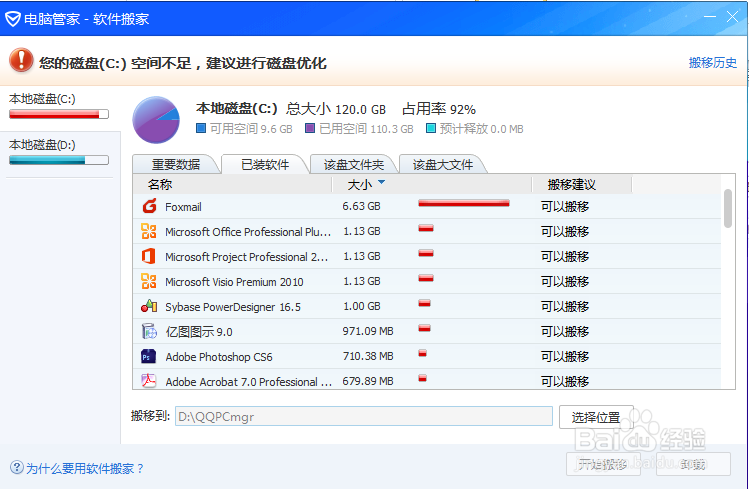Minimize the 软件搬家 window
The height and width of the screenshot is (489, 749).
pyautogui.click(x=710, y=17)
